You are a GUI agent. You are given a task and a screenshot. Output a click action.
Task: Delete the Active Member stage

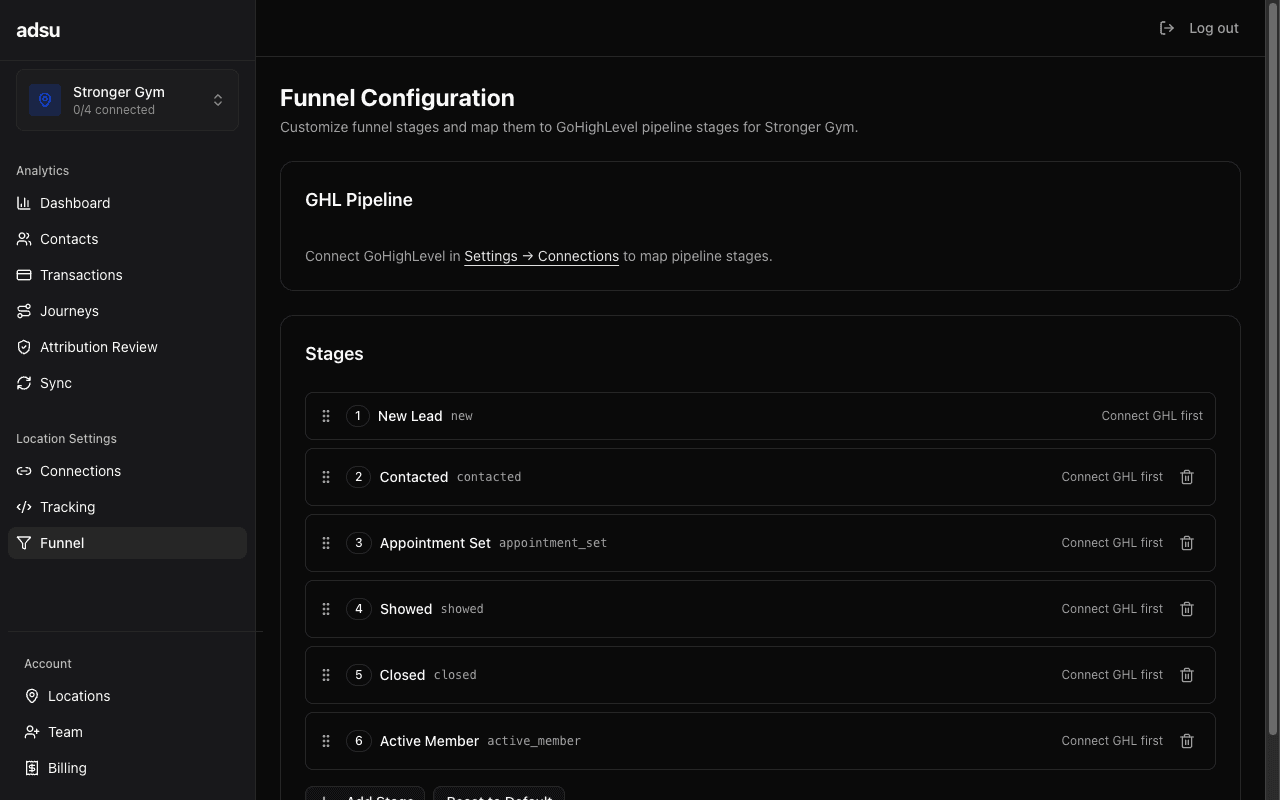[x=1187, y=741]
